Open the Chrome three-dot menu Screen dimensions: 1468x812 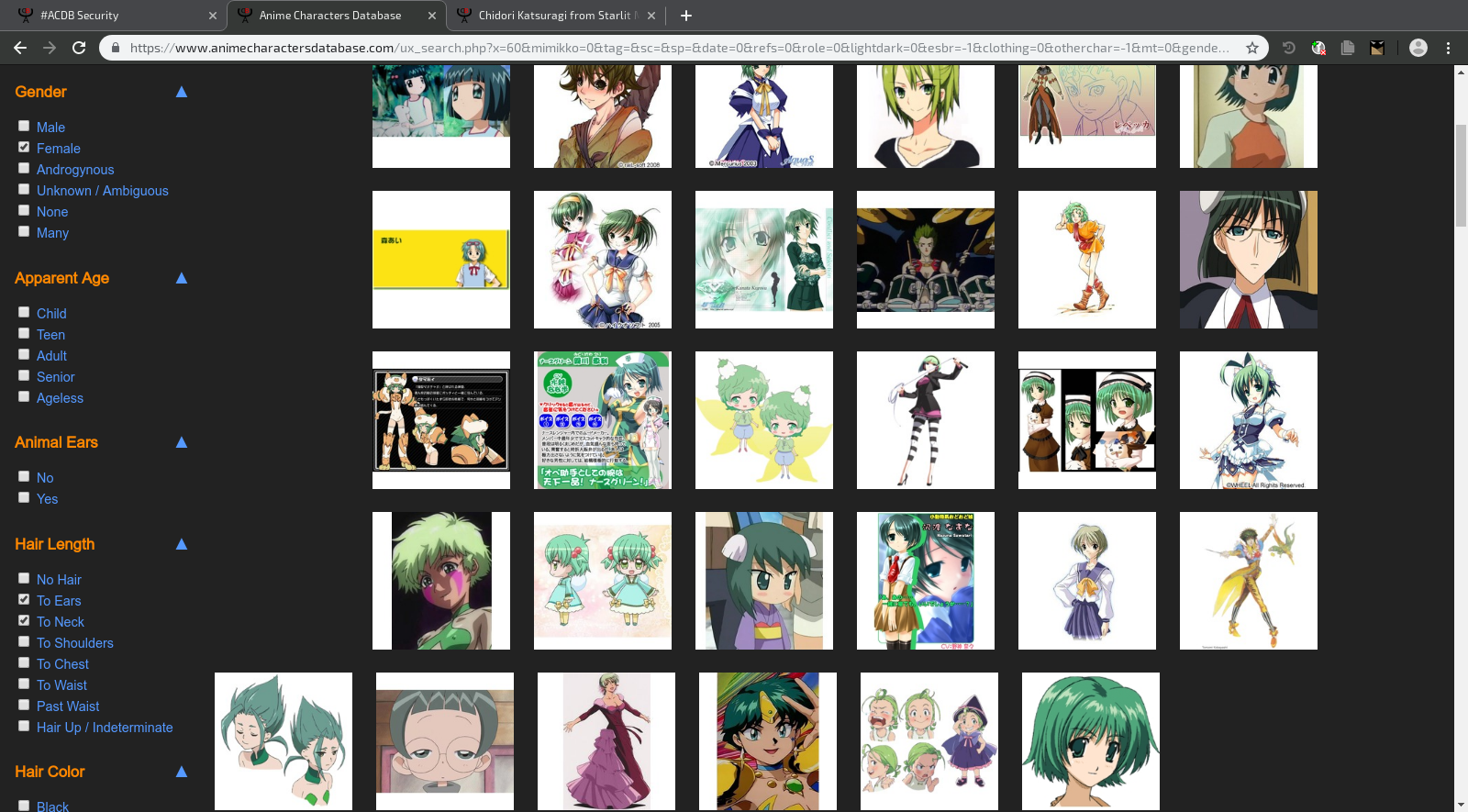click(x=1449, y=48)
